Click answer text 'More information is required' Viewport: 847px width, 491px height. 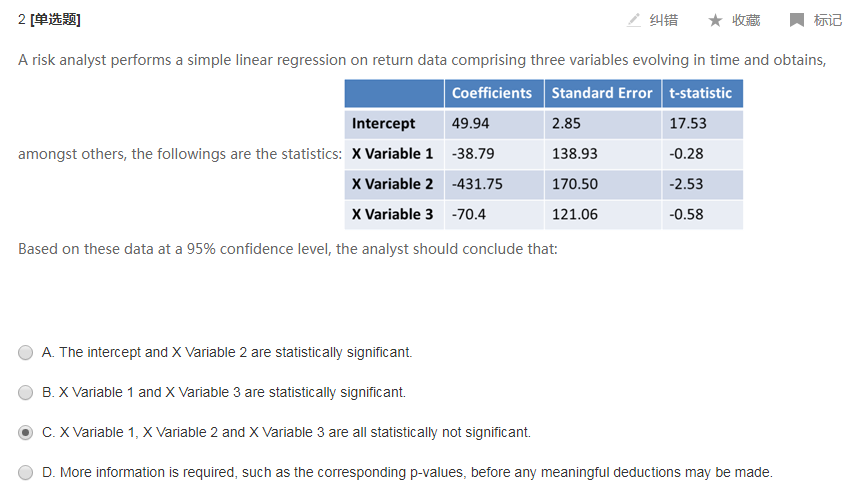(147, 472)
